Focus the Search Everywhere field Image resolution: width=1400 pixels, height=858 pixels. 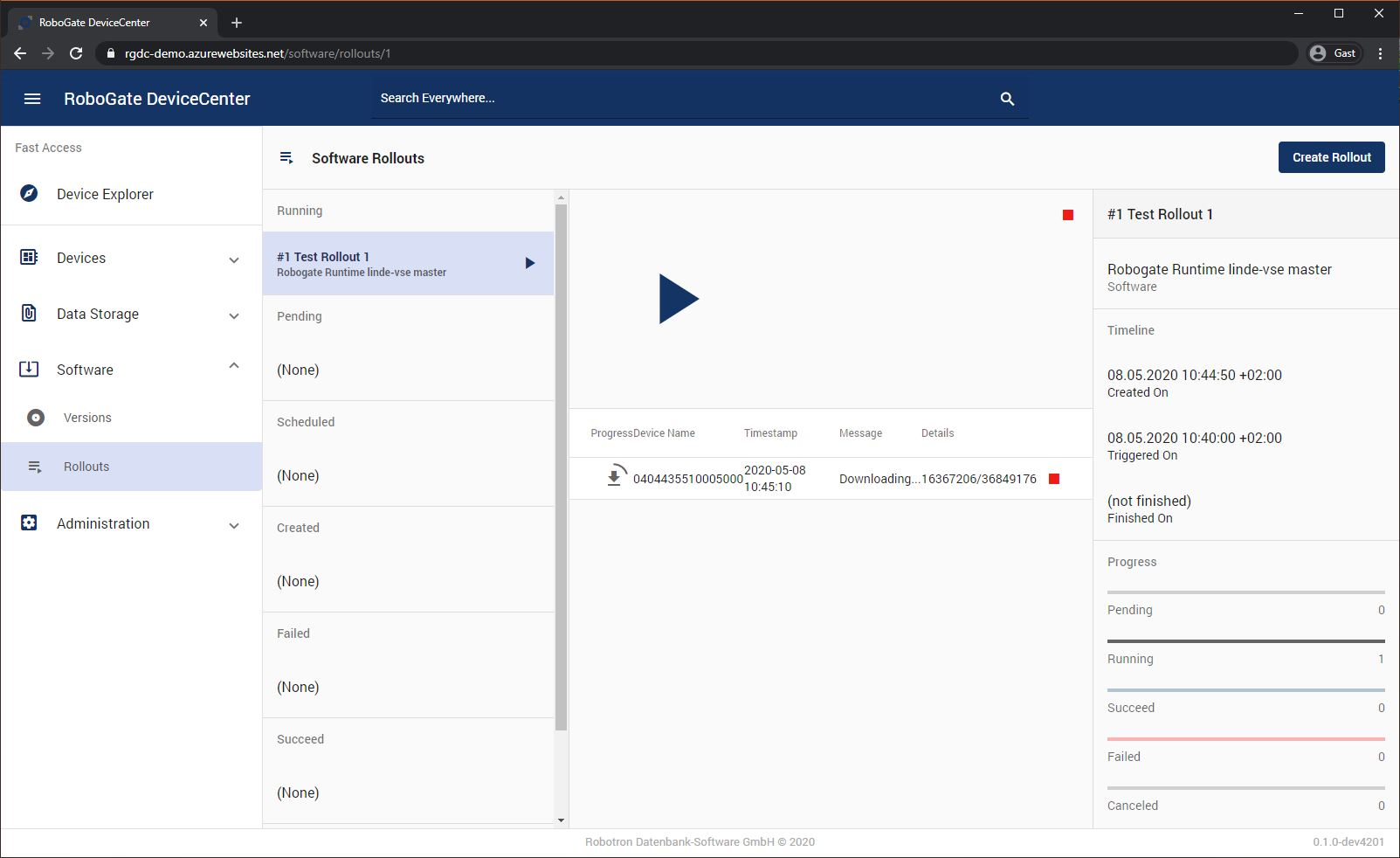tap(681, 98)
